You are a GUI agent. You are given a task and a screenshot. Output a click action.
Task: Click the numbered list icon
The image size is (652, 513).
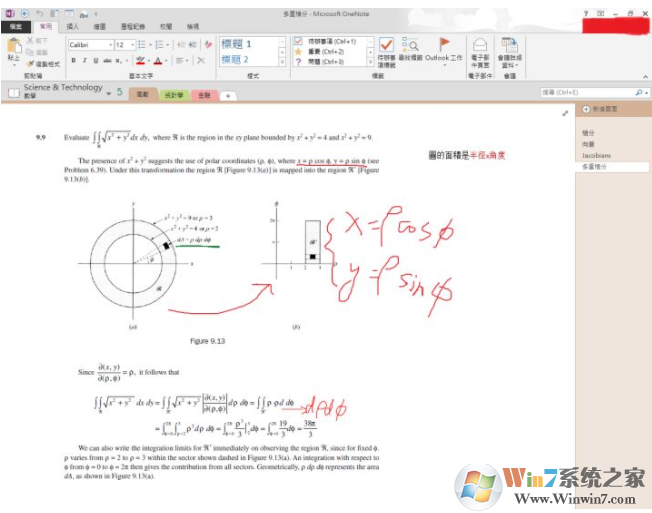tap(159, 44)
